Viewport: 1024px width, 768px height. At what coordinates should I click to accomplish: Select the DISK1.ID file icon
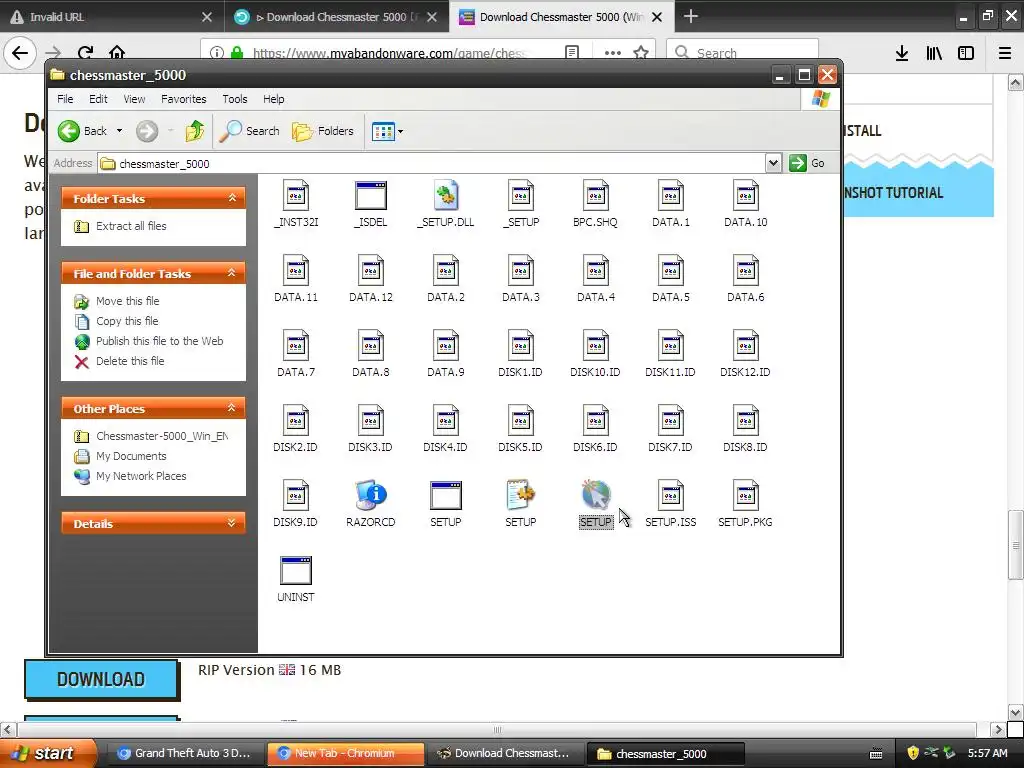tap(520, 345)
